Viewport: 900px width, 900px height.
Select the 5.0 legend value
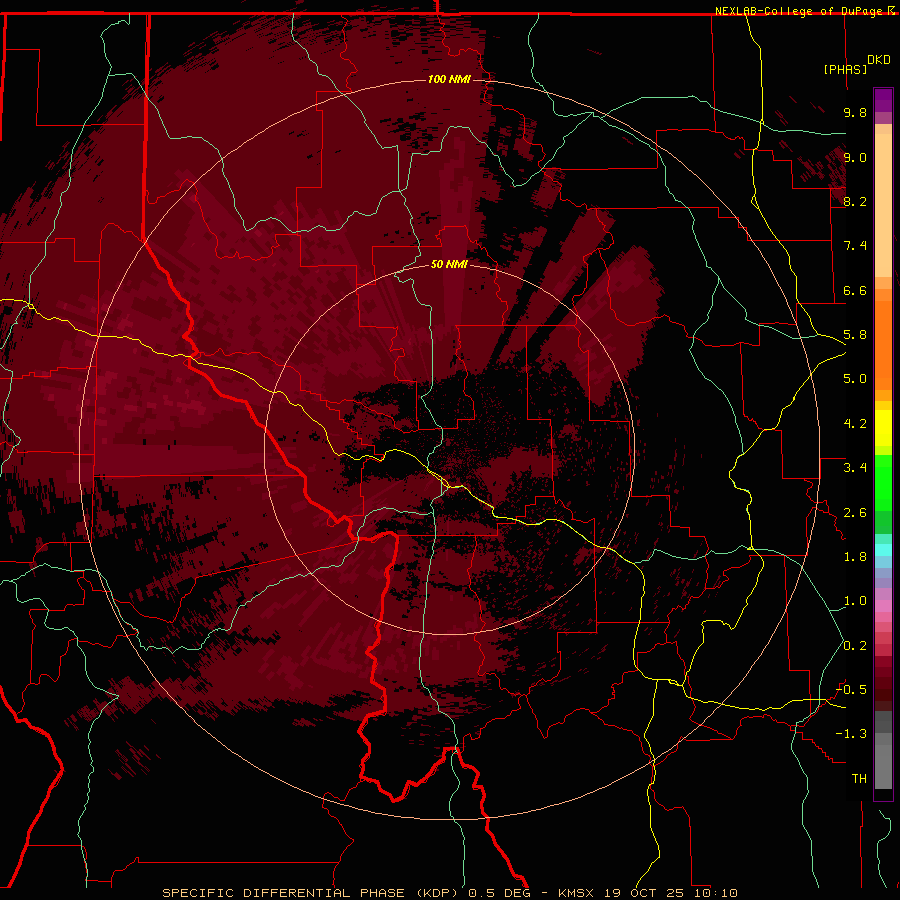point(855,379)
